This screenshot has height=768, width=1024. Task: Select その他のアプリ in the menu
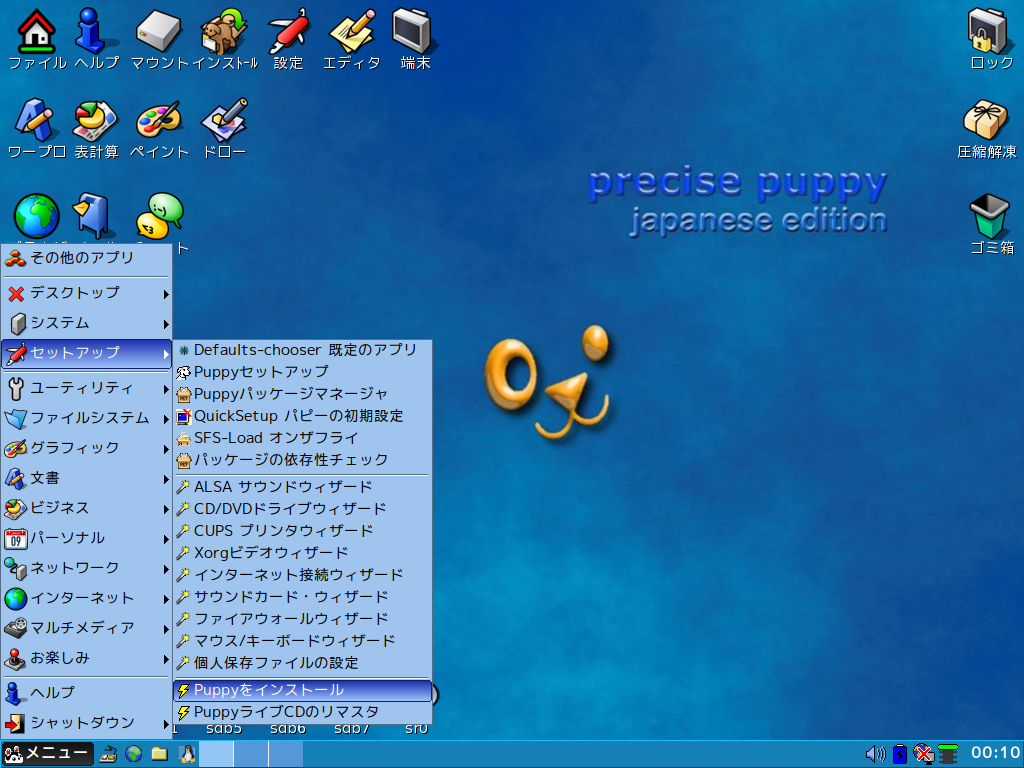[x=86, y=258]
